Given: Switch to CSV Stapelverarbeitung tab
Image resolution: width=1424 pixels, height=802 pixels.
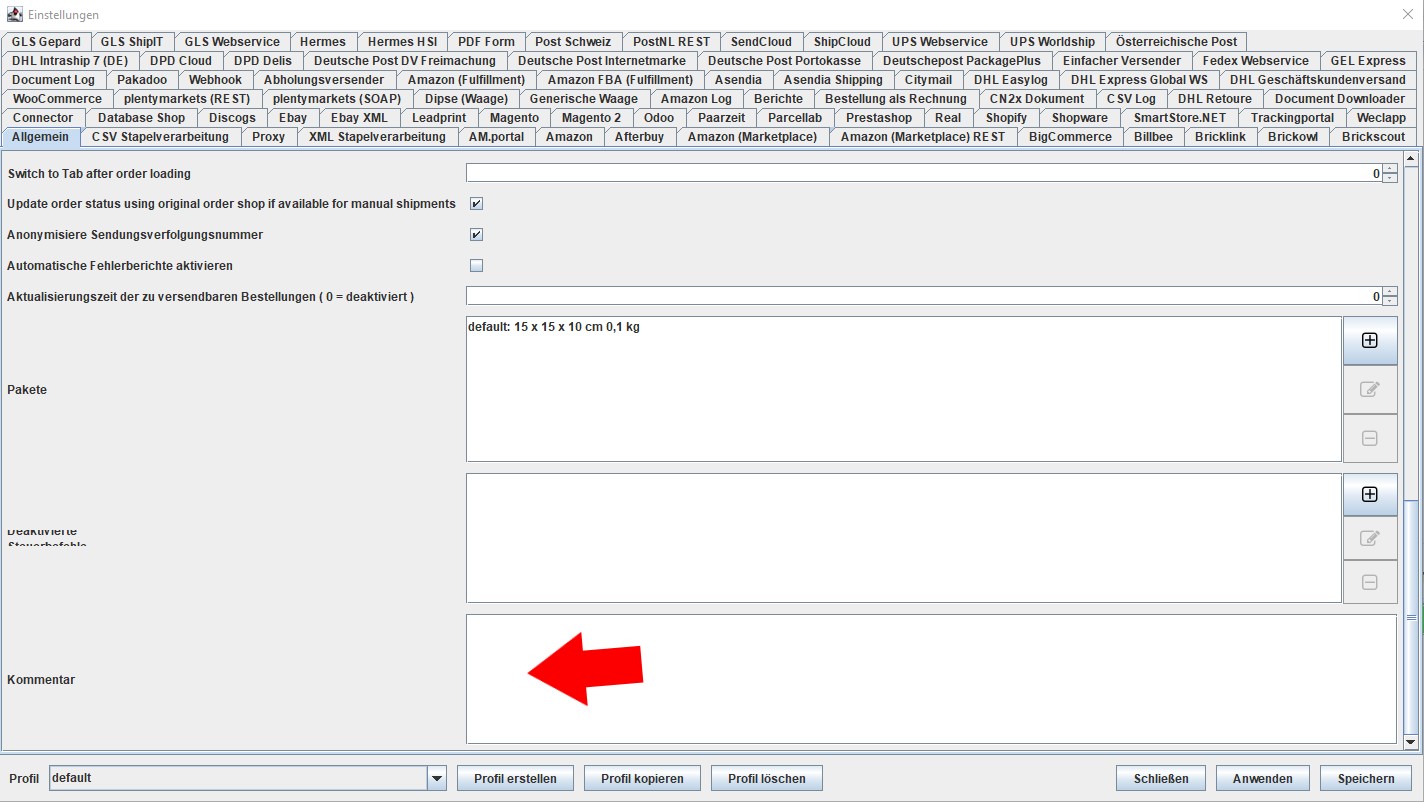Looking at the screenshot, I should (160, 137).
